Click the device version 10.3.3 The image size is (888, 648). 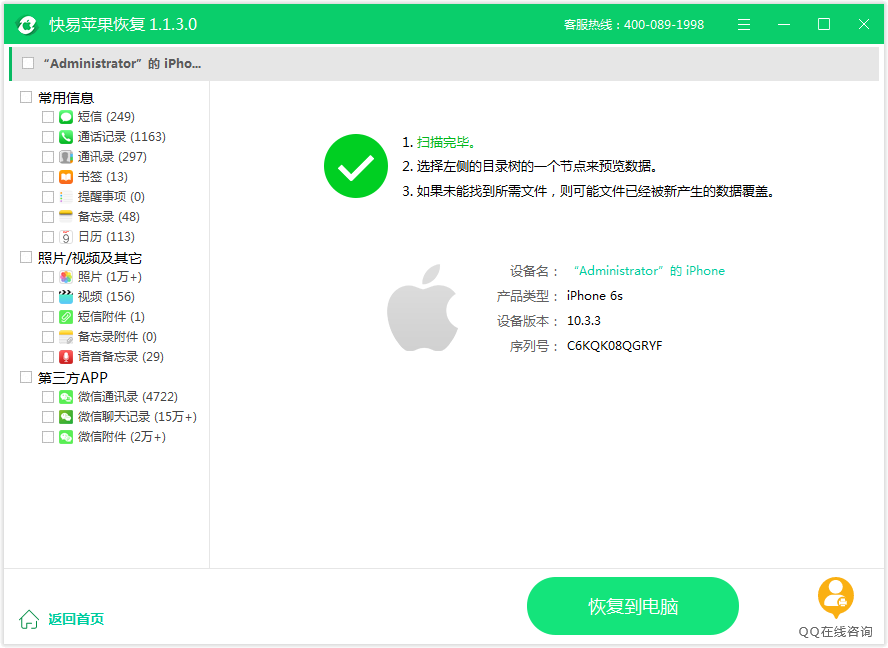click(584, 321)
